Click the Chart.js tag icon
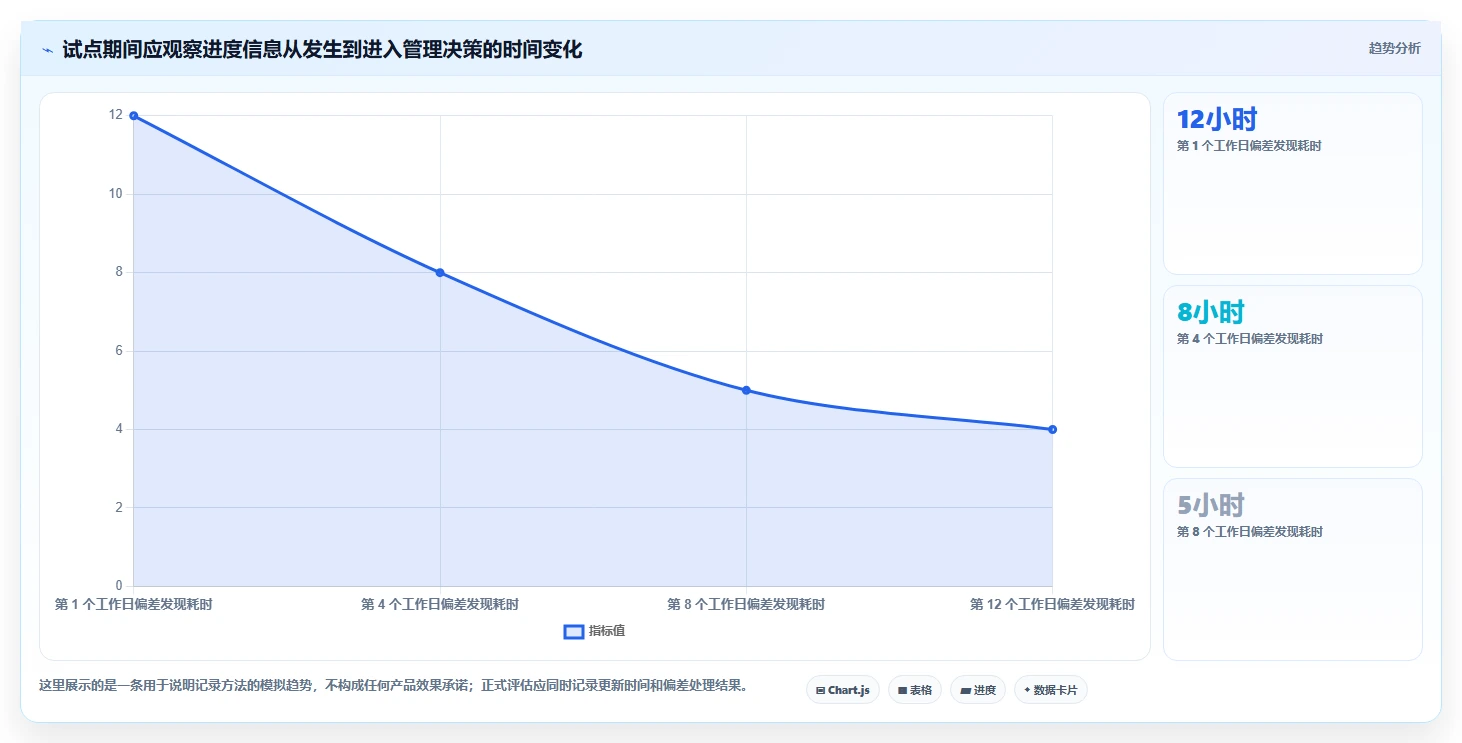 820,690
